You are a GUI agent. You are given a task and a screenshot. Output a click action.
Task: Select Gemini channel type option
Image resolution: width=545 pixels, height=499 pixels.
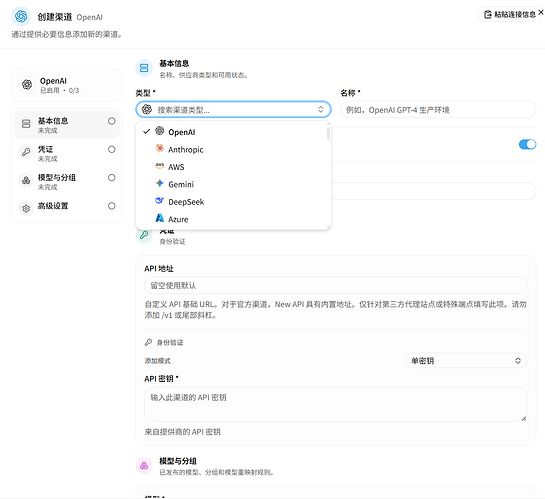231,184
